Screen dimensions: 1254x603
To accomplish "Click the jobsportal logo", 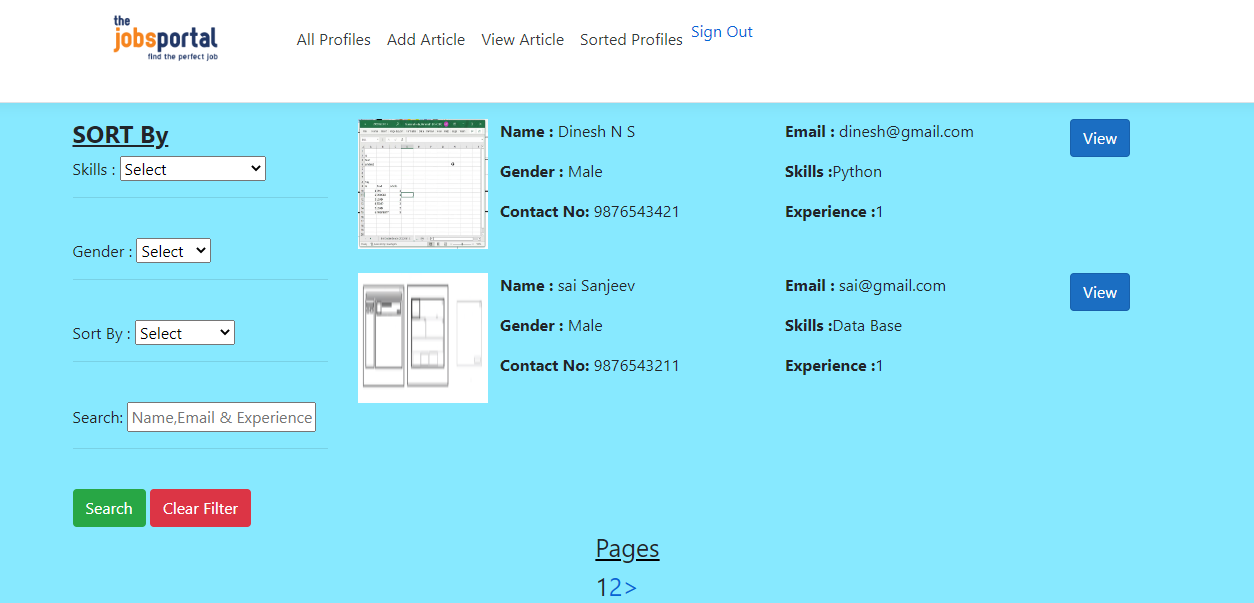I will click(165, 37).
